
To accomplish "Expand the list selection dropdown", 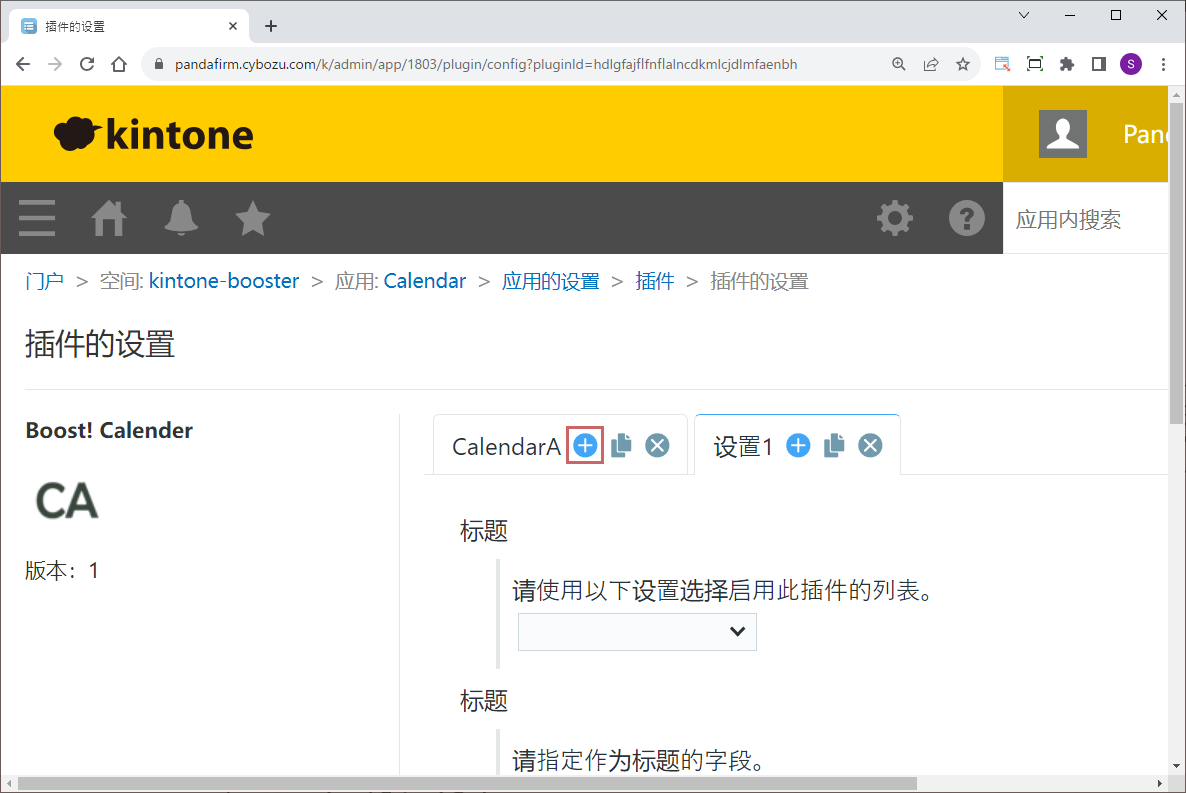I will coord(637,631).
